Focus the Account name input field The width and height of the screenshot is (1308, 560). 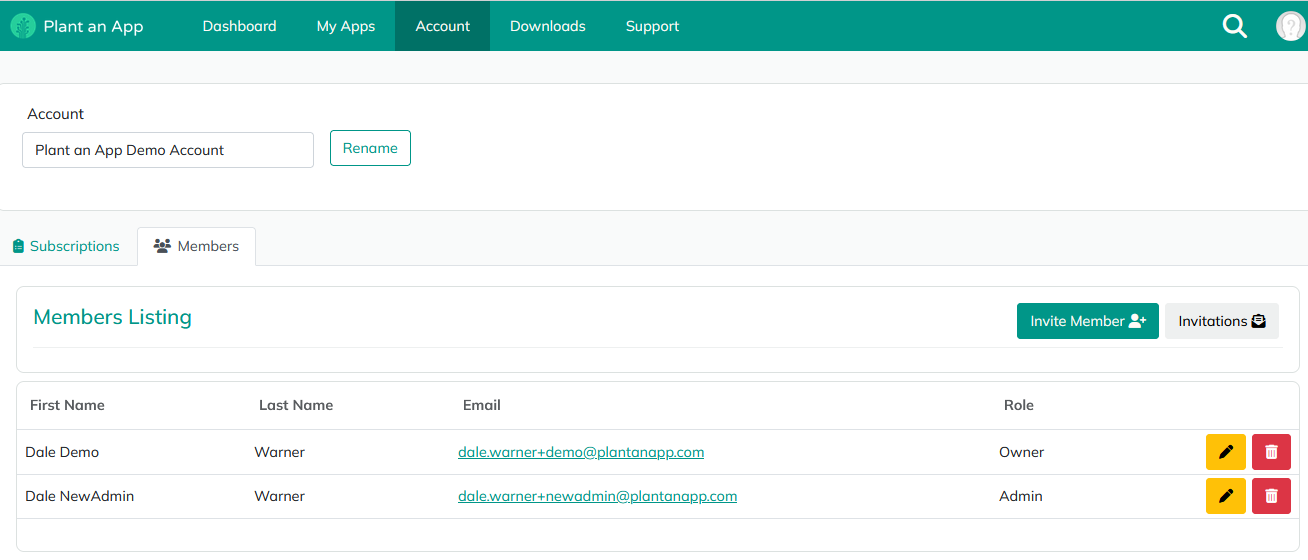click(x=168, y=150)
